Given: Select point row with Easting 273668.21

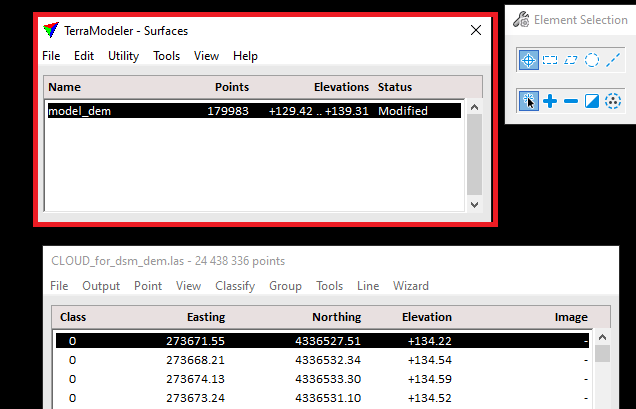Looking at the screenshot, I should click(322, 360).
